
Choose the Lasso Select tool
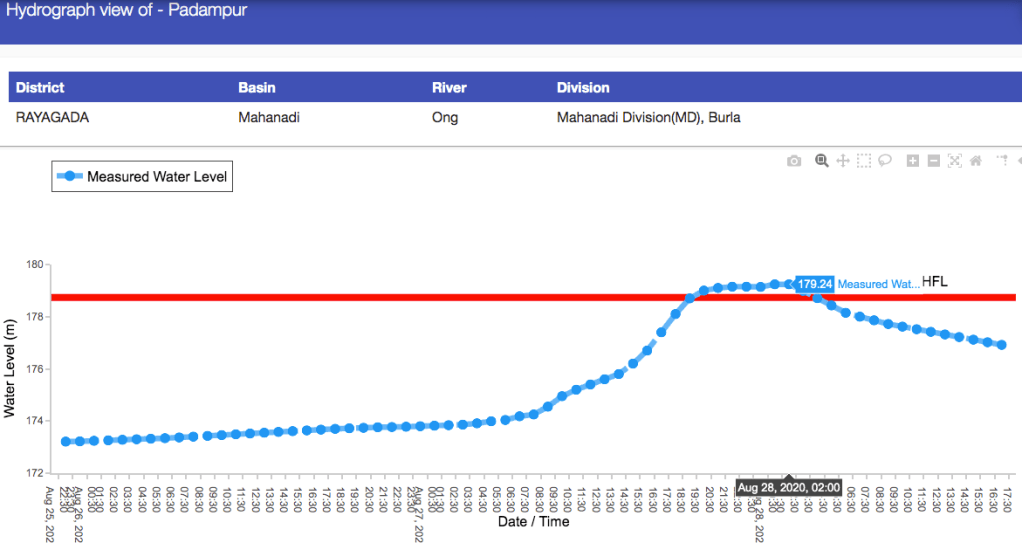point(885,161)
